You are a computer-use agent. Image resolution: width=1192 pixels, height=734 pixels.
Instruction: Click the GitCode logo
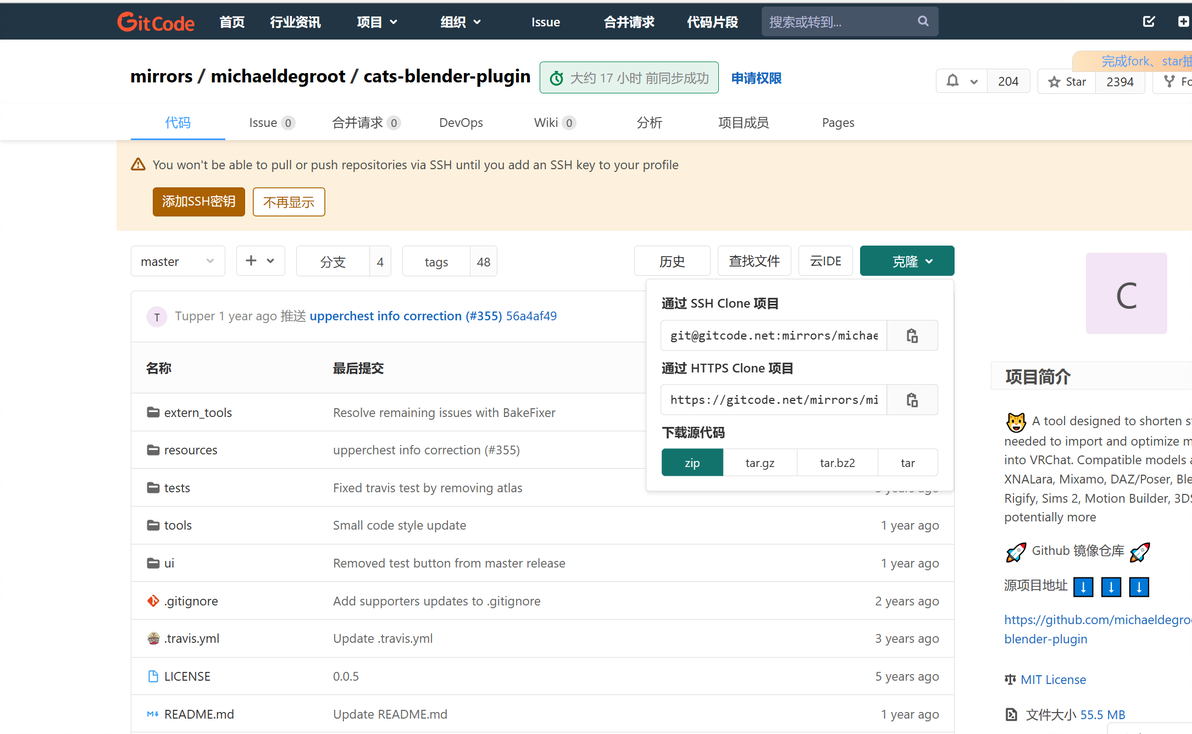tap(156, 22)
